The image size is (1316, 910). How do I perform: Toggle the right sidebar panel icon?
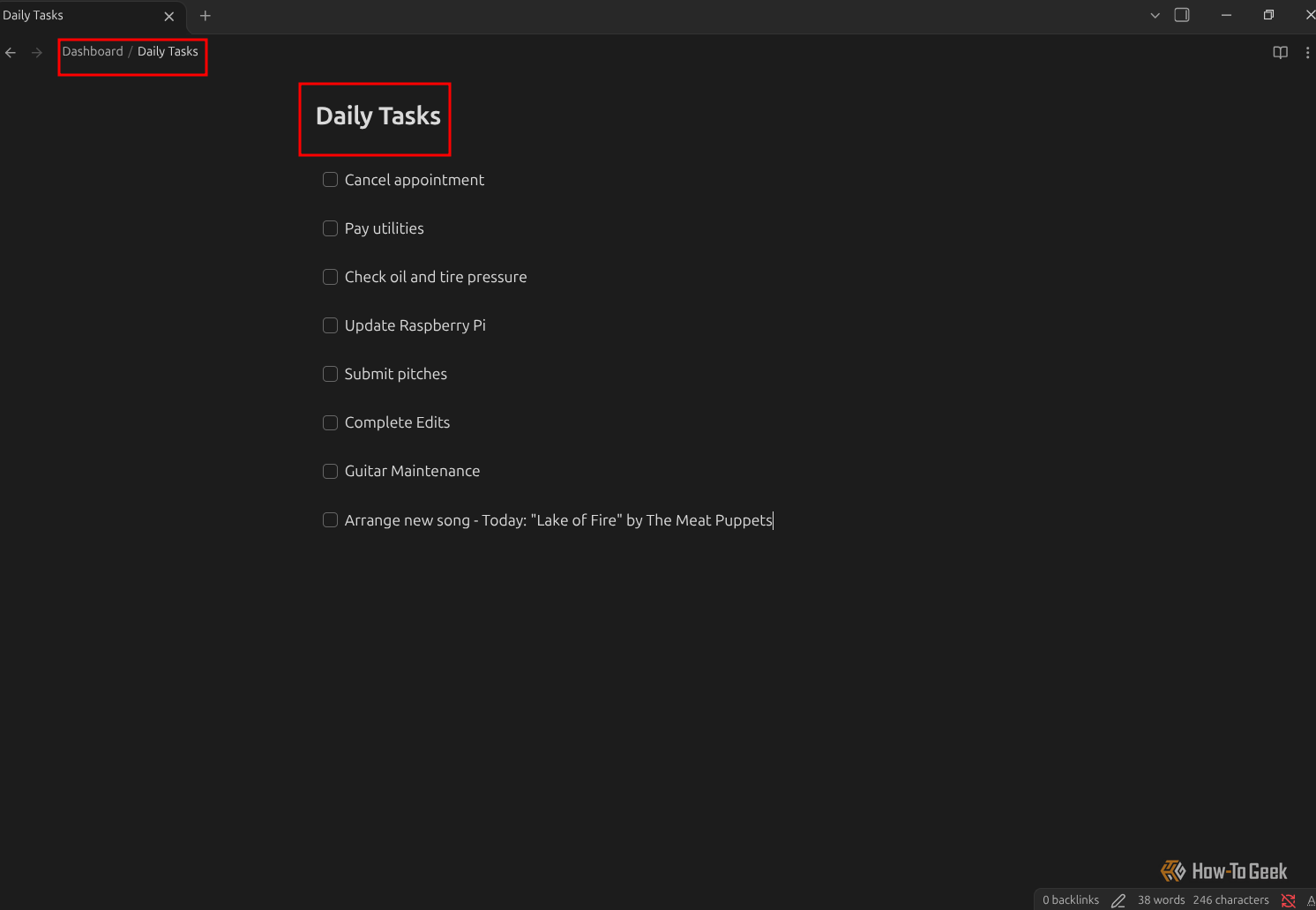(1182, 15)
